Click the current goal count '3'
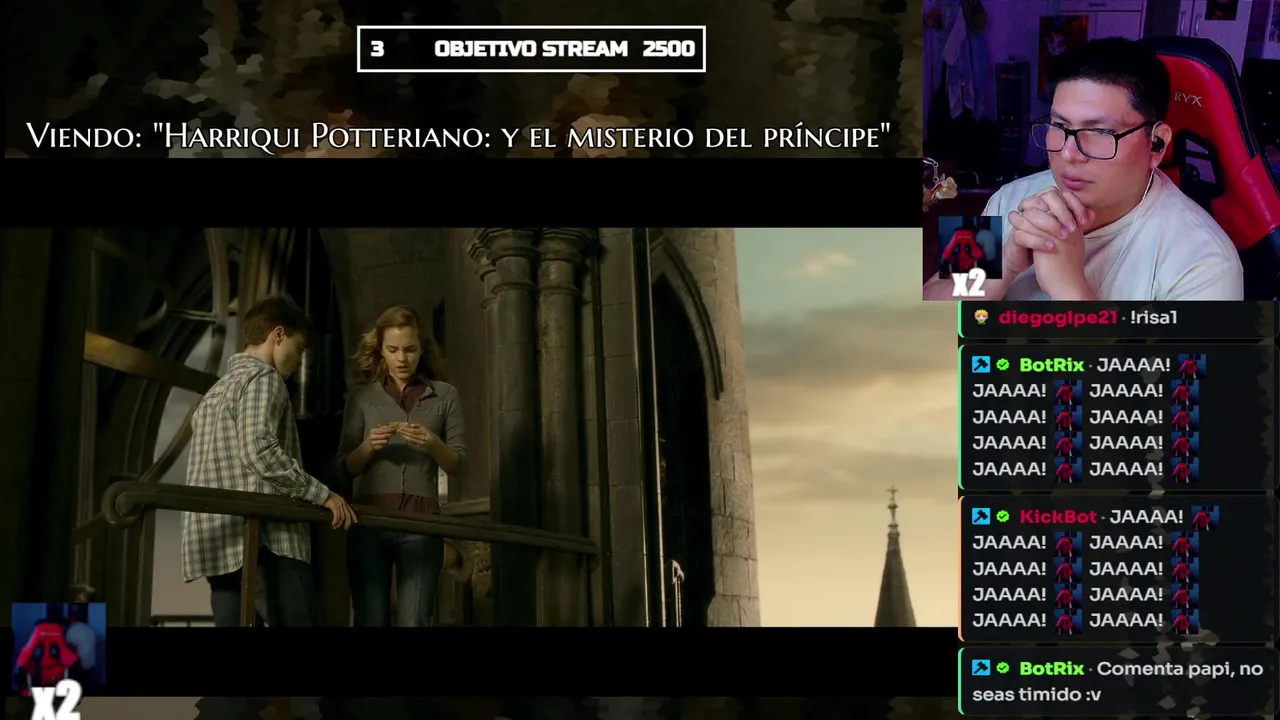The height and width of the screenshot is (720, 1280). [377, 49]
